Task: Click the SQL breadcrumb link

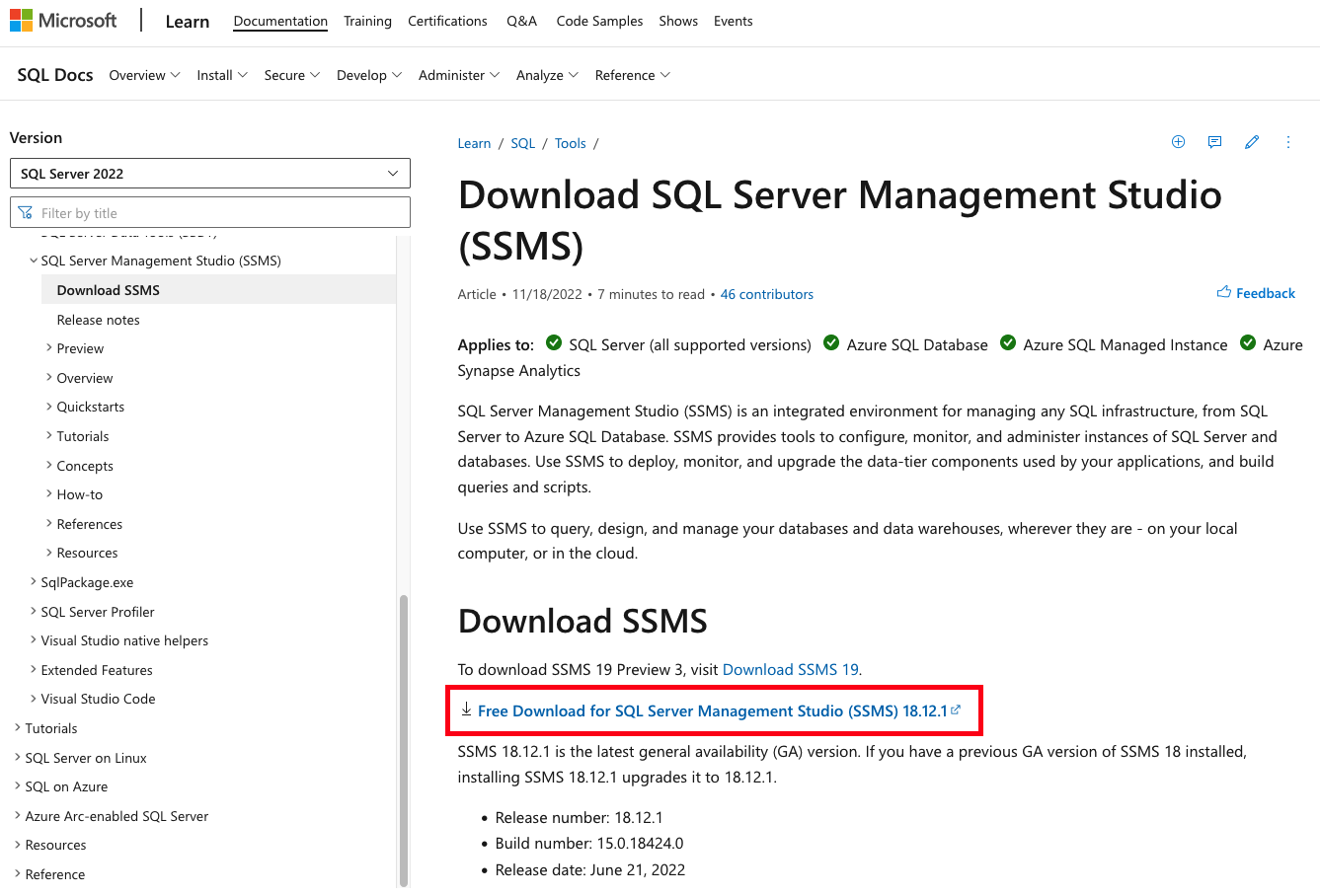Action: (522, 143)
